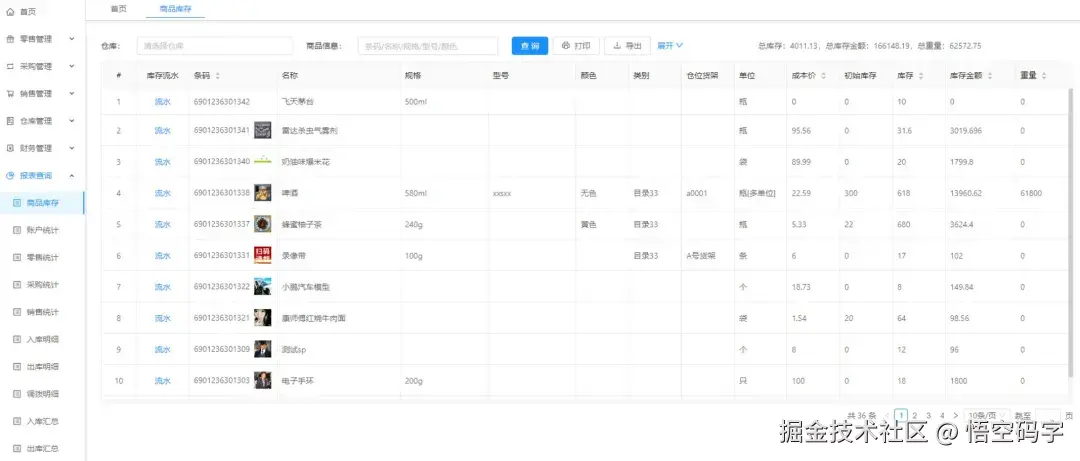This screenshot has height=461, width=1080.
Task: Open 调拨明细 in the sidebar
Action: coord(42,393)
